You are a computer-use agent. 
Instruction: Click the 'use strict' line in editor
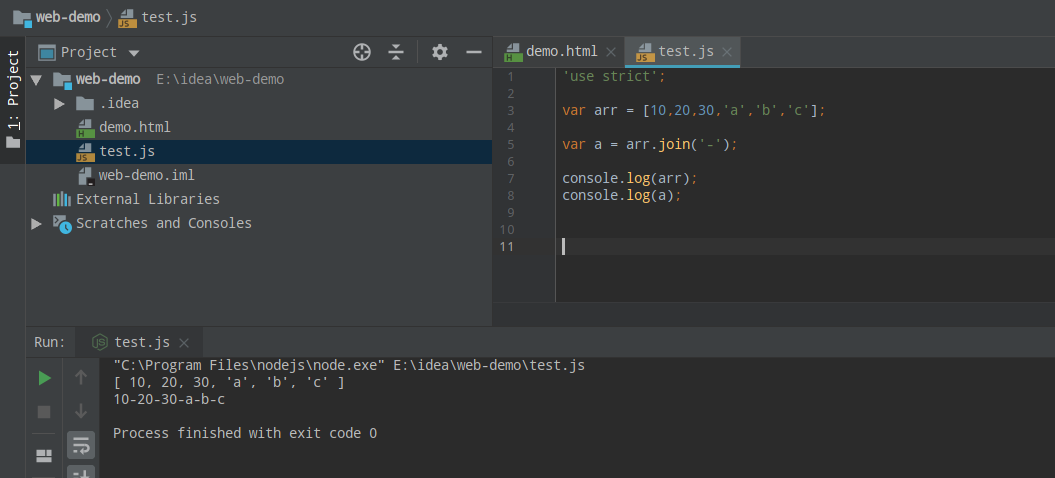pos(614,76)
